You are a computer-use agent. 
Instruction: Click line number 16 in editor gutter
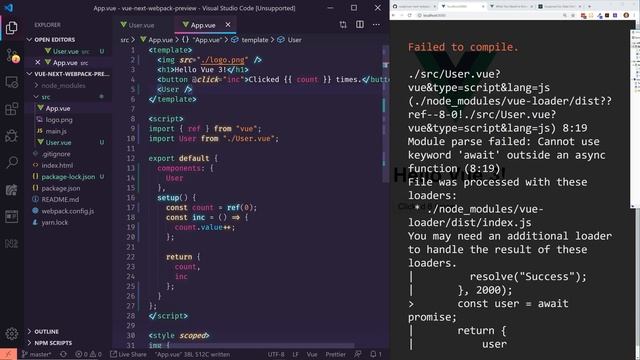[x=131, y=198]
